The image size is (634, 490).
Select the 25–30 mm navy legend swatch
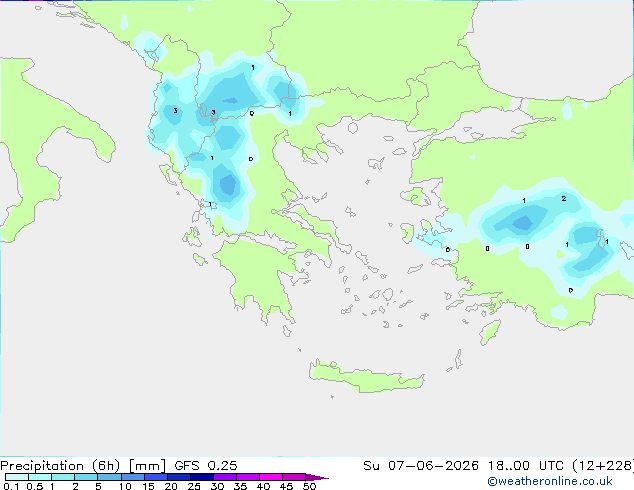202,477
